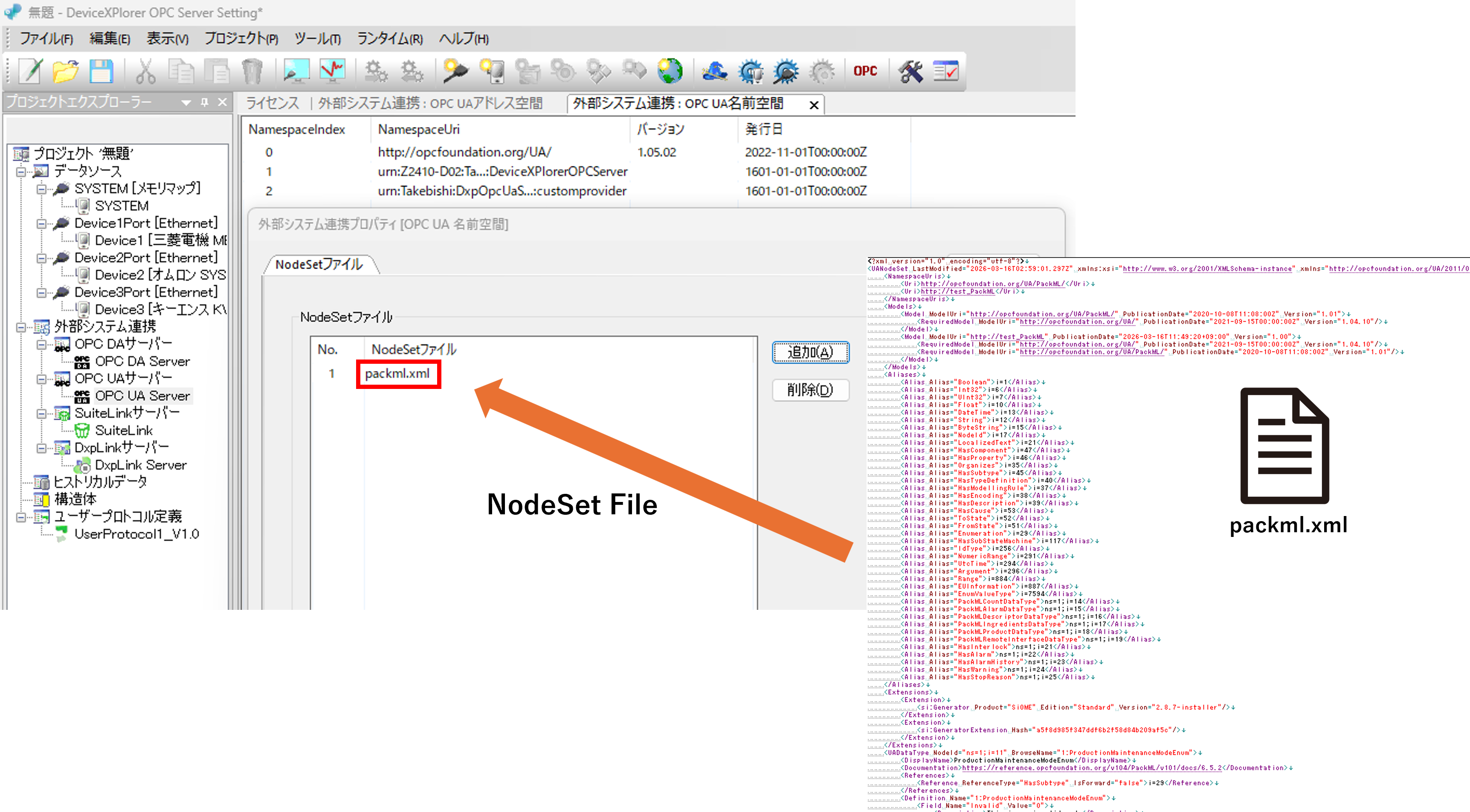
Task: Collapse the データソース tree node
Action: click(x=21, y=171)
